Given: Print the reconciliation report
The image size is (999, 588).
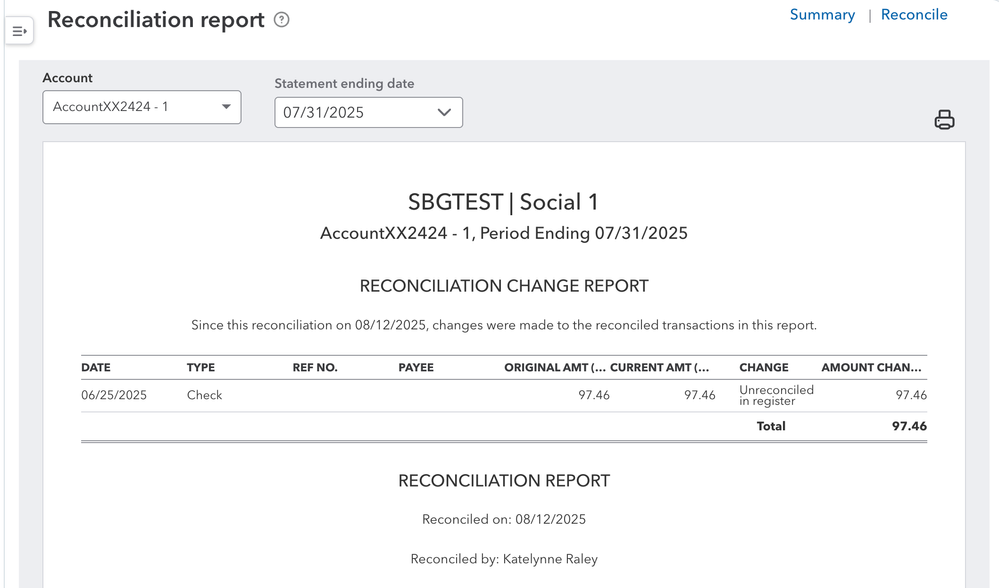Looking at the screenshot, I should point(944,120).
